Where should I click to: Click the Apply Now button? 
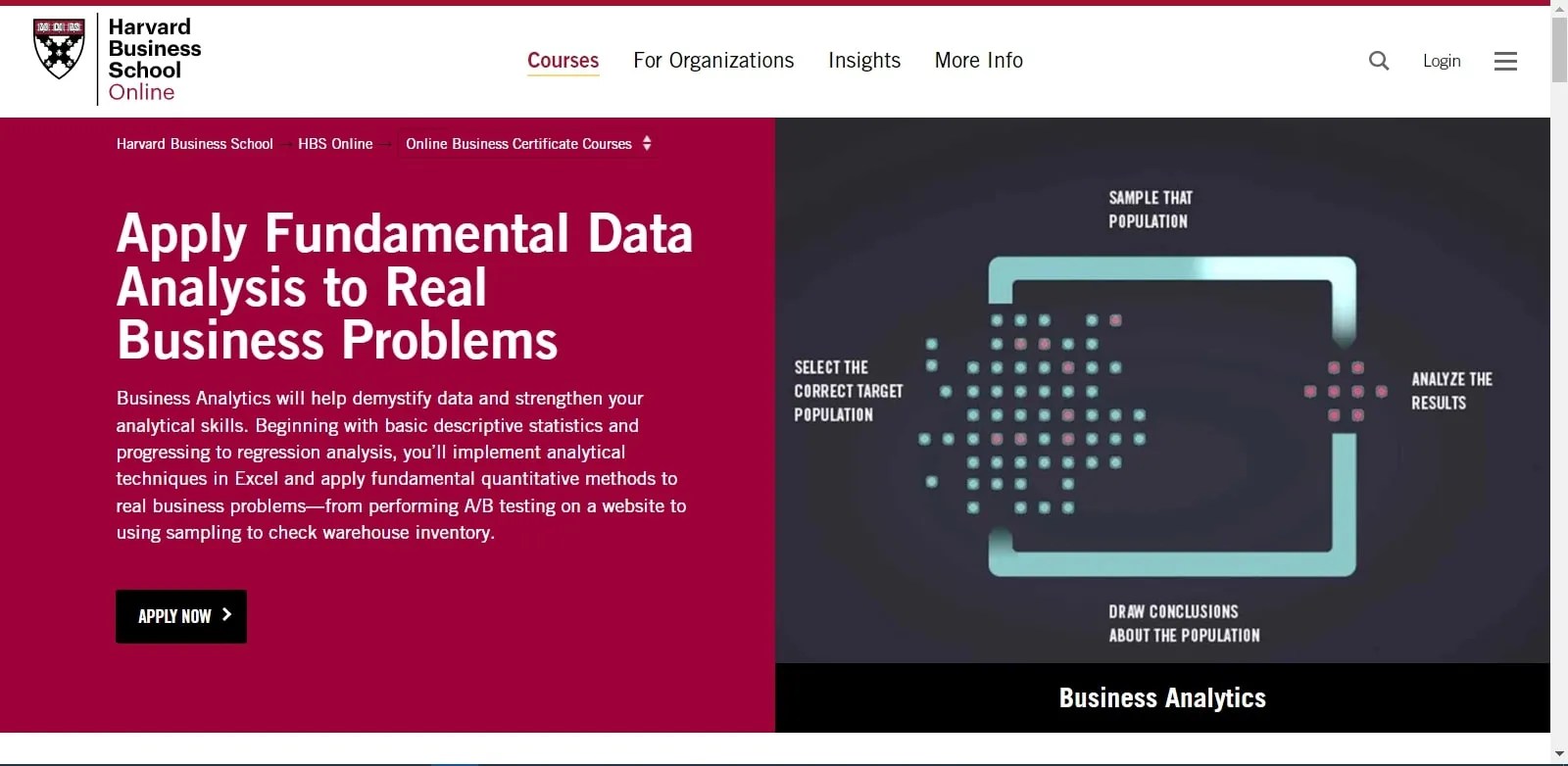click(181, 616)
